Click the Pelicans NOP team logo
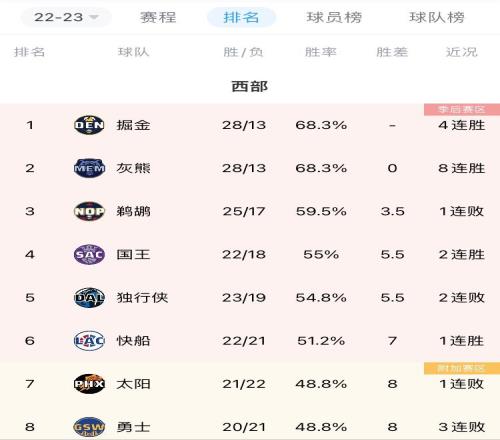The image size is (500, 440). click(89, 211)
